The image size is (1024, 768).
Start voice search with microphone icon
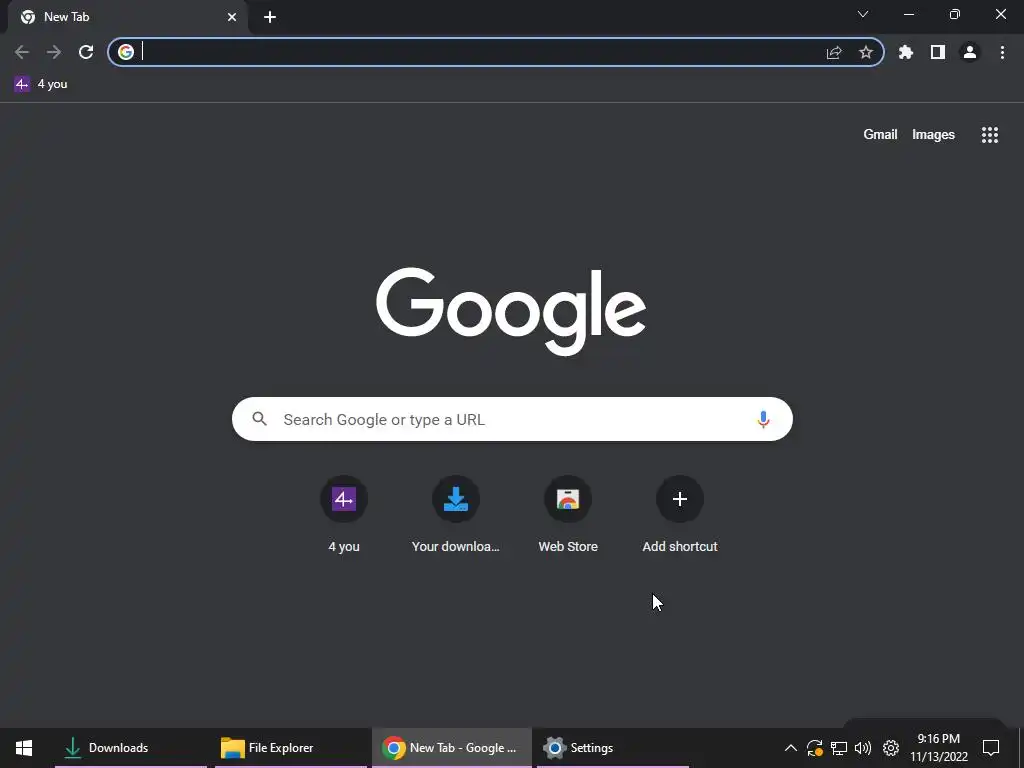(763, 419)
